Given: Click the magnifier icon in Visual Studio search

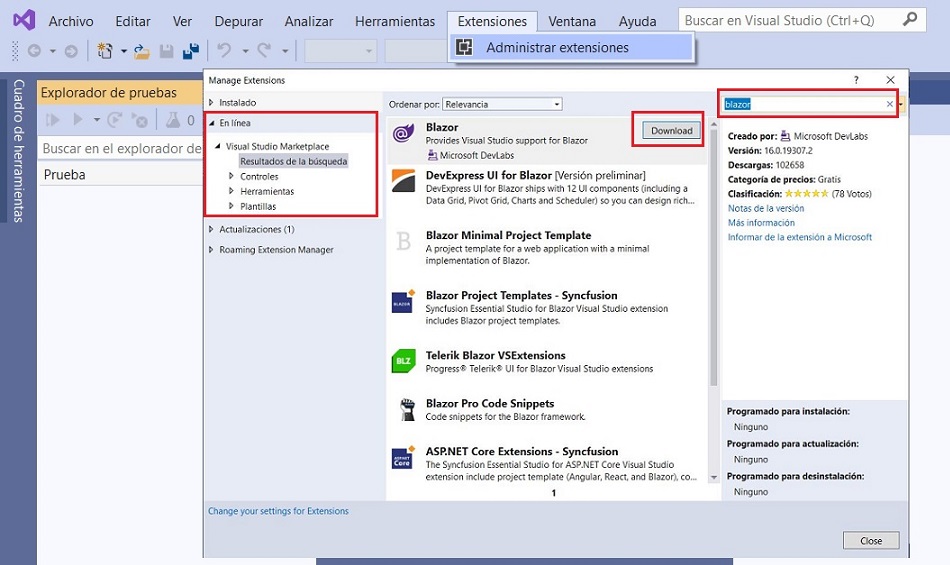Looking at the screenshot, I should point(909,20).
